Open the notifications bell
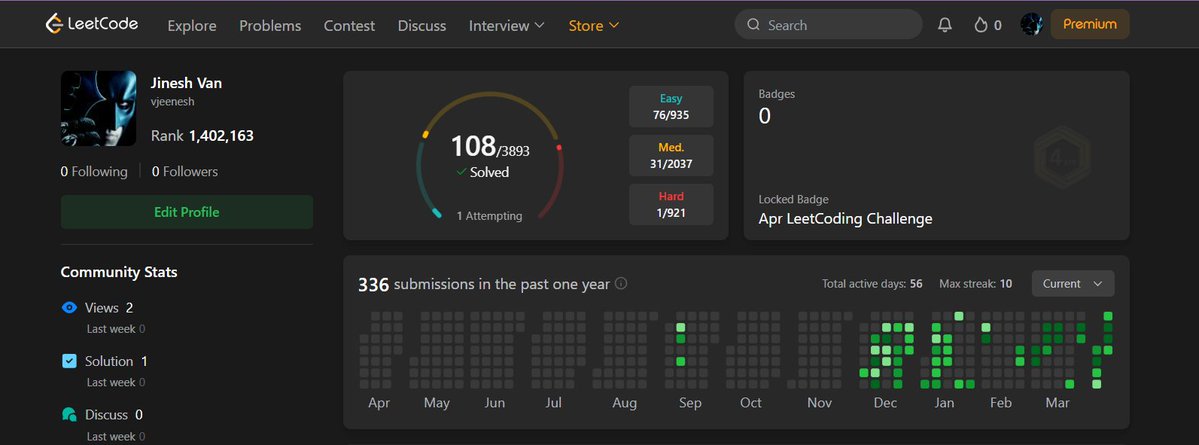Viewport: 1199px width, 445px height. point(945,25)
